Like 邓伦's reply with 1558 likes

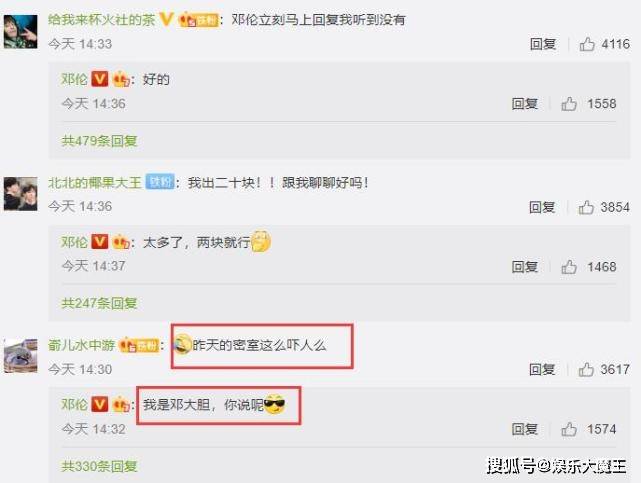(x=569, y=104)
